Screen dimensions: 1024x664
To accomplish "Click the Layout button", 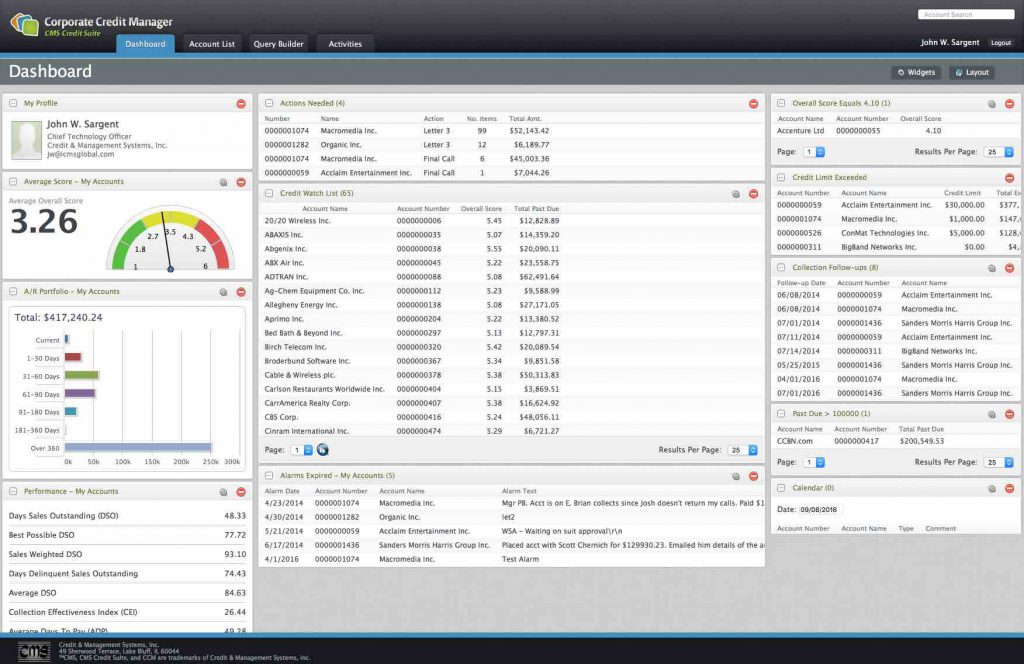I will 972,72.
